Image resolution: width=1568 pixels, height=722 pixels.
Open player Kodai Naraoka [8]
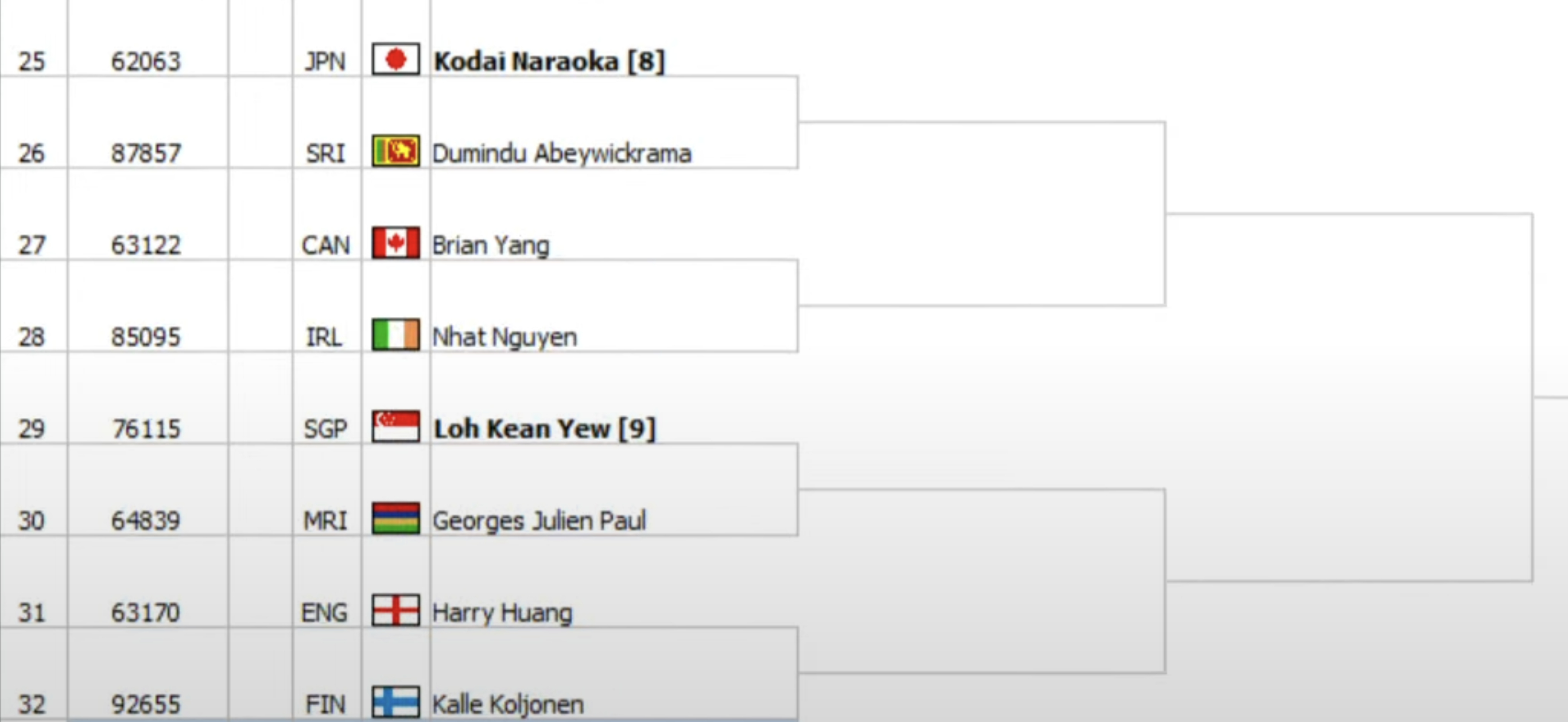click(x=549, y=61)
